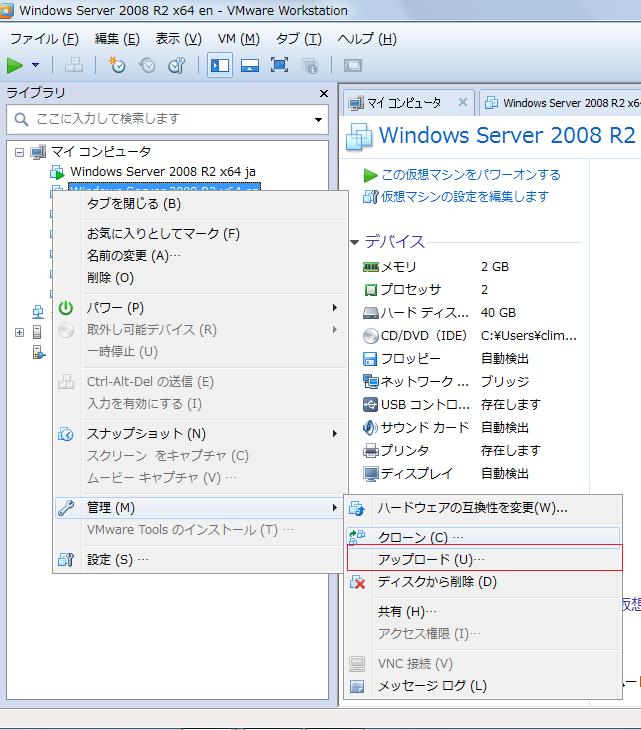This screenshot has height=730, width=641.
Task: Click the ネットワーク adapter device icon
Action: pos(371,382)
